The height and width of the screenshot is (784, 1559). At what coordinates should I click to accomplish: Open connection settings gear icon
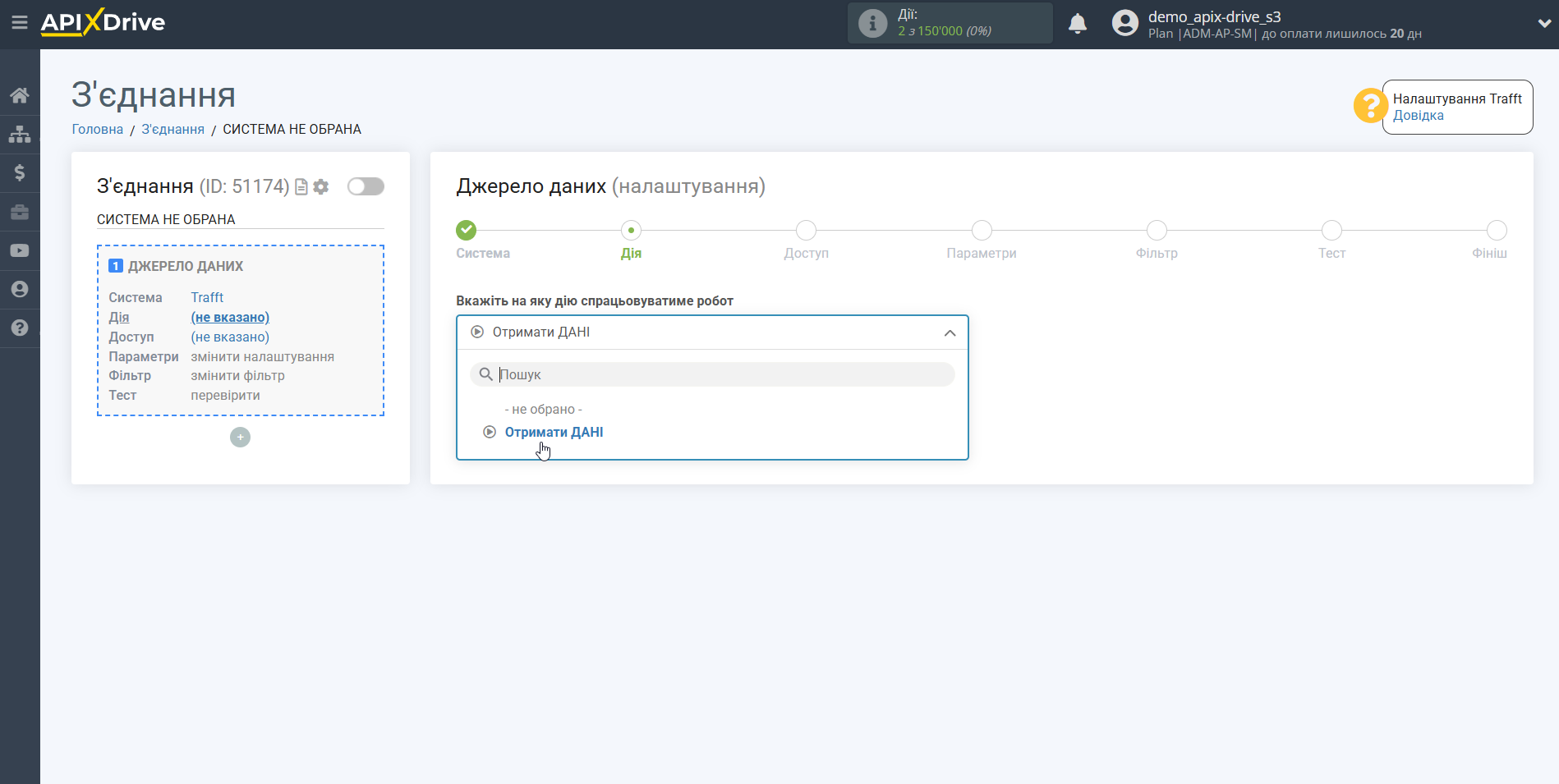tap(321, 187)
